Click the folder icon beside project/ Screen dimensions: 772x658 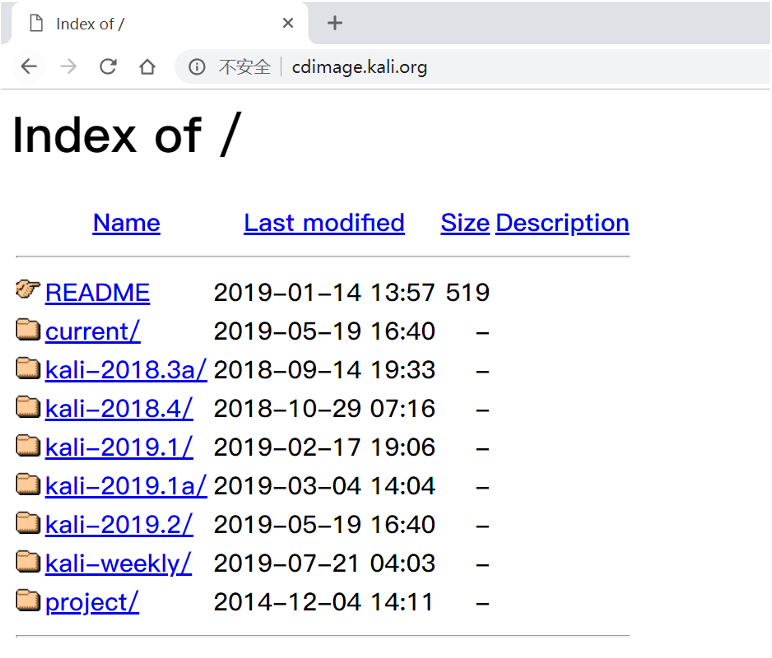28,600
